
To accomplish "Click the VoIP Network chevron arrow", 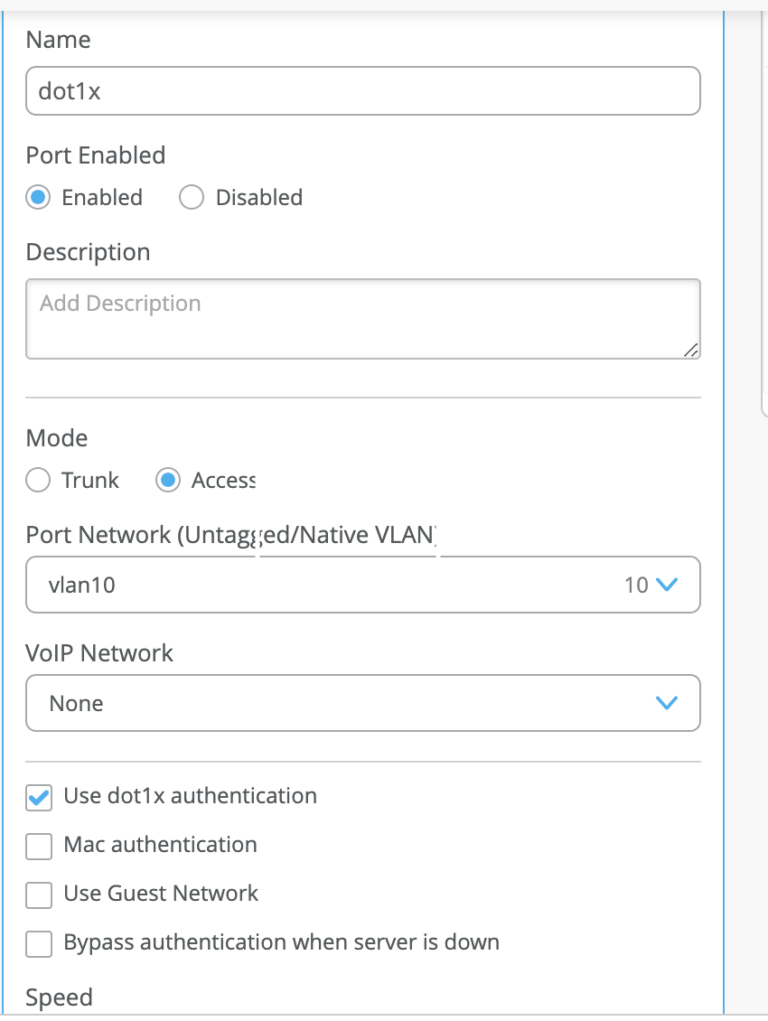I will (x=666, y=703).
